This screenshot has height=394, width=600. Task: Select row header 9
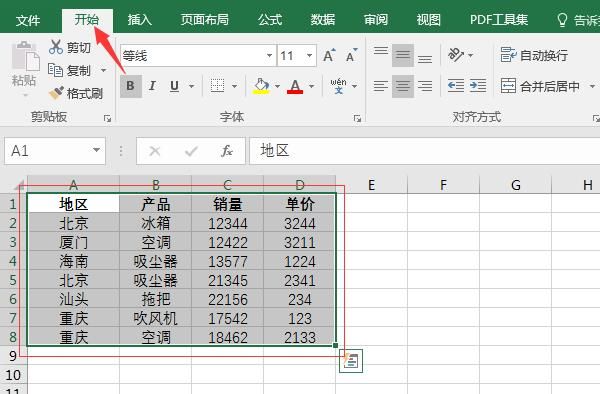click(13, 356)
